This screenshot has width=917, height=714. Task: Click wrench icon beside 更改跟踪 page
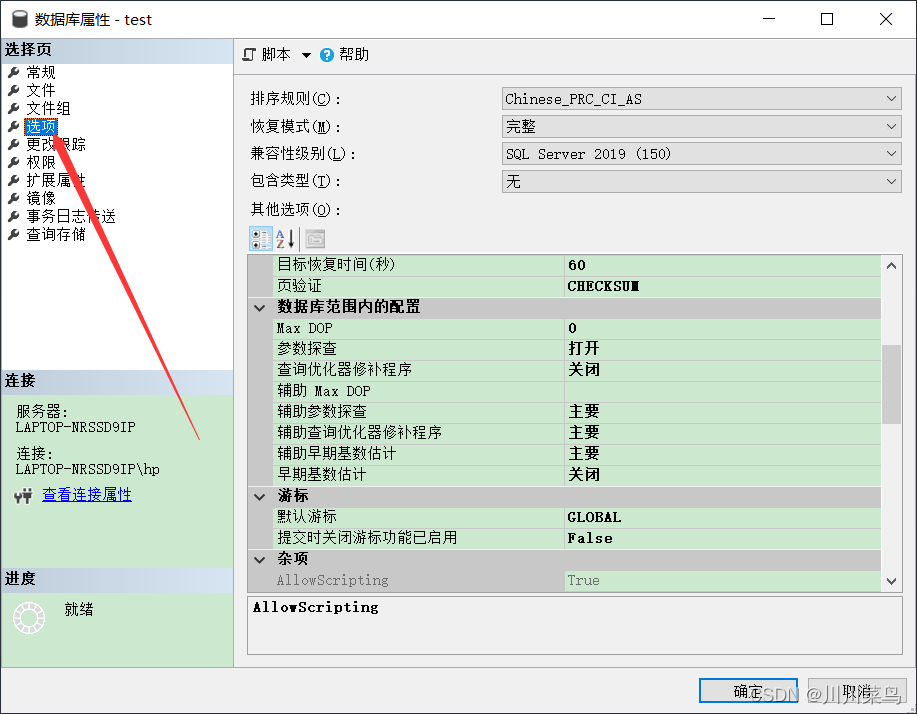click(13, 144)
